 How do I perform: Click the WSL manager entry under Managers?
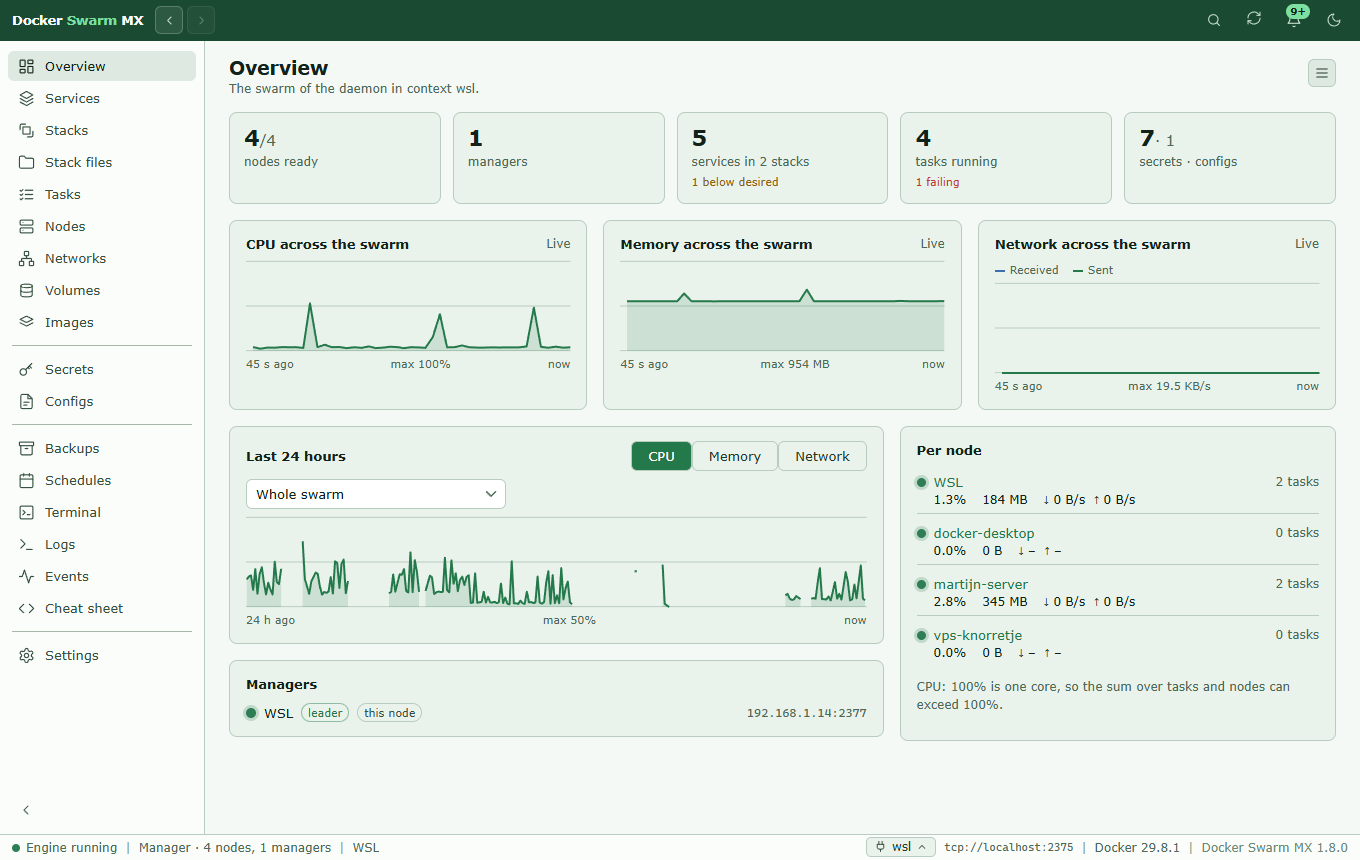coord(279,713)
